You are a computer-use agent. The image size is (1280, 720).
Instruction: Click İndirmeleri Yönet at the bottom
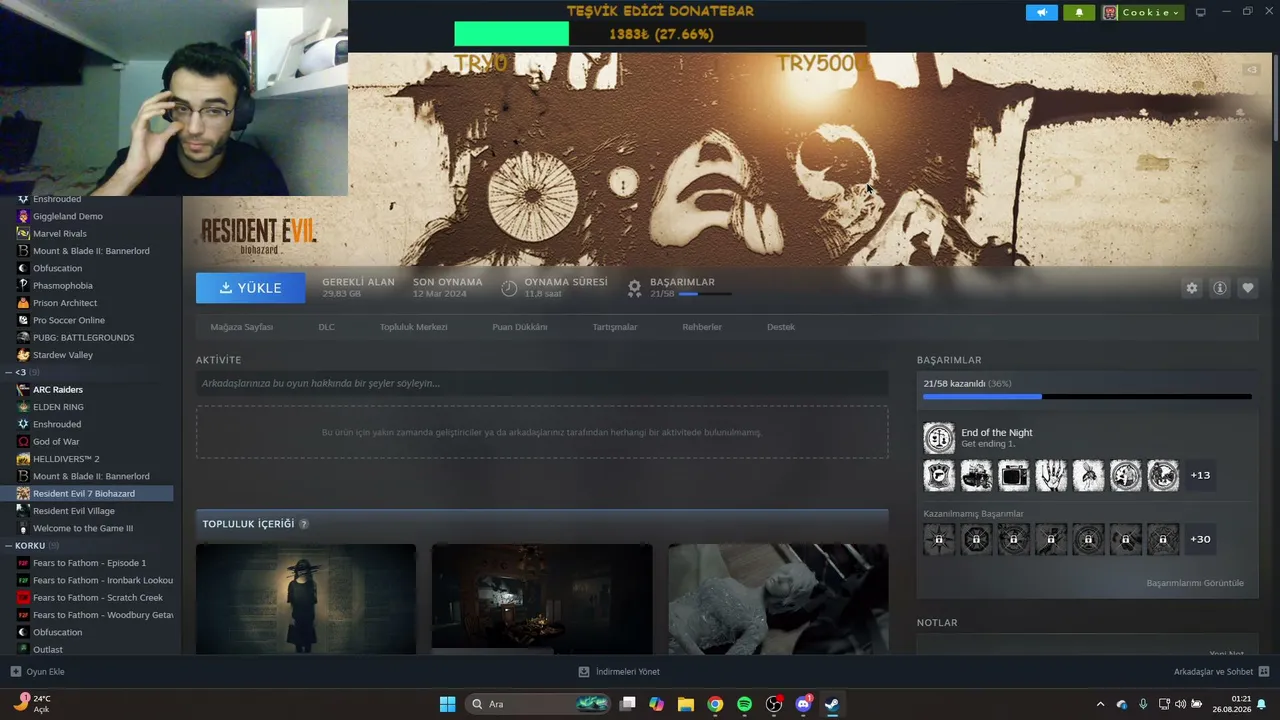[x=627, y=672]
